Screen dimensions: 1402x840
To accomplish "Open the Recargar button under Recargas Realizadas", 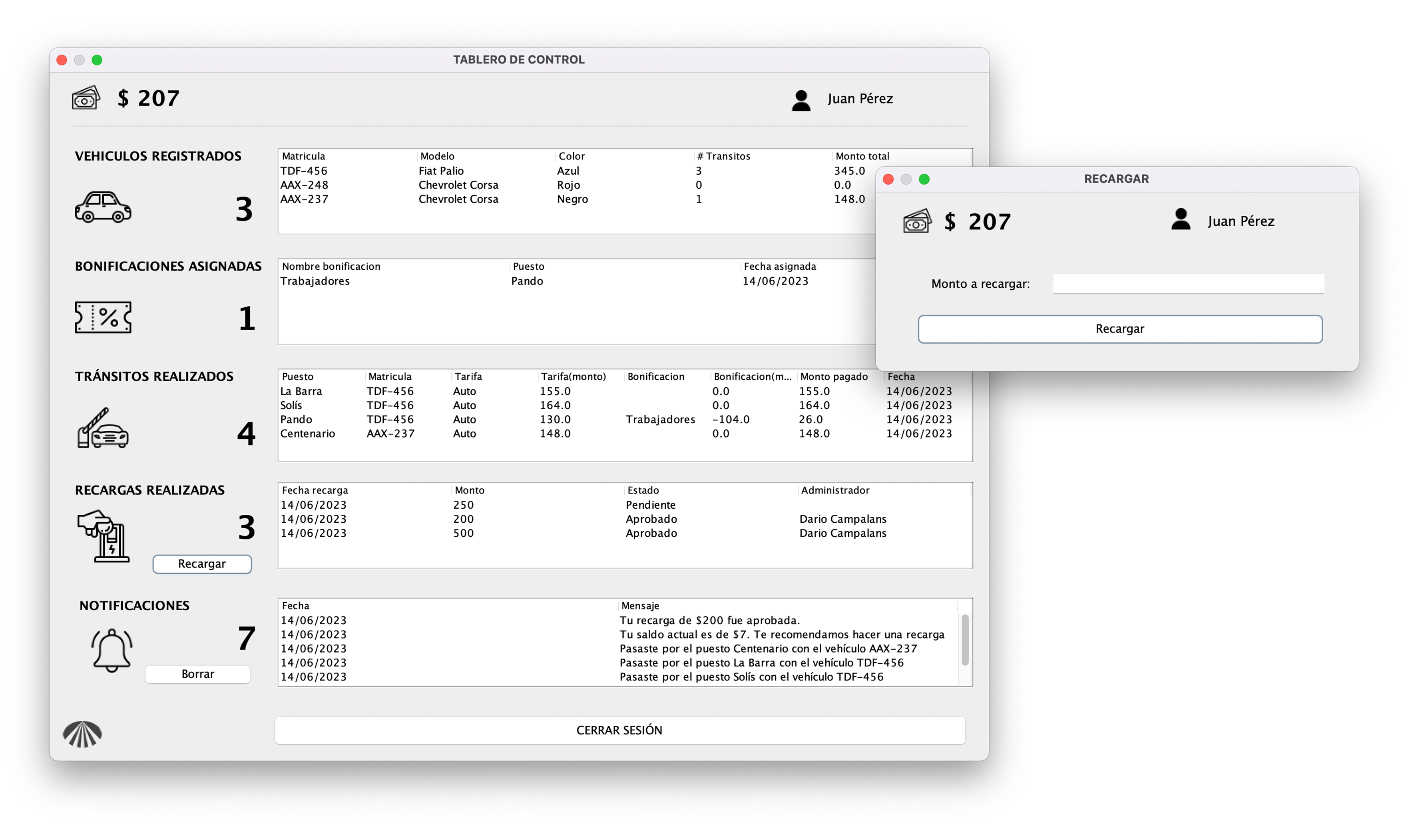I will tap(202, 564).
